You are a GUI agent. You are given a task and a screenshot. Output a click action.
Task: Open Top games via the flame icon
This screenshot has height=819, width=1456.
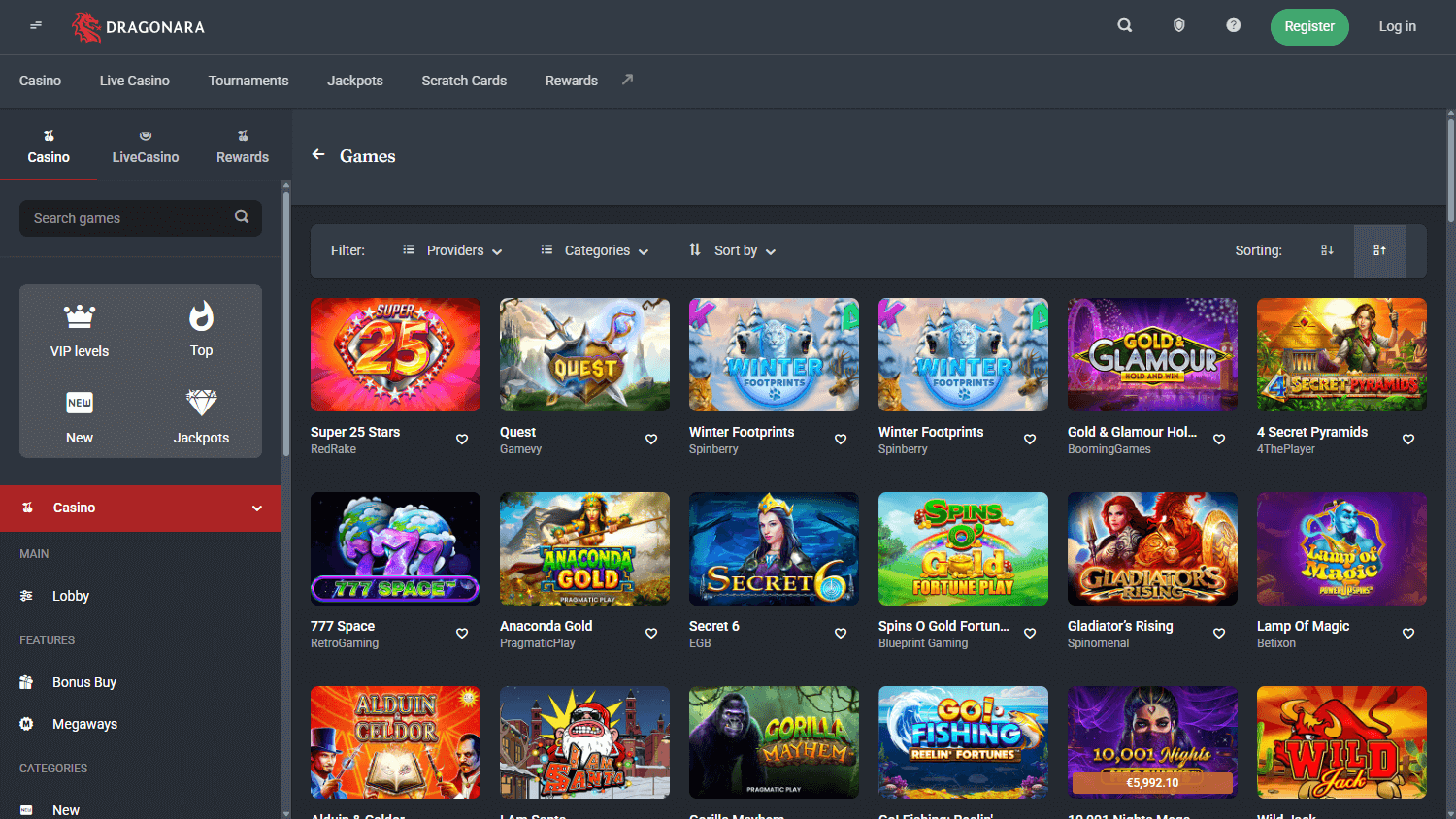201,315
